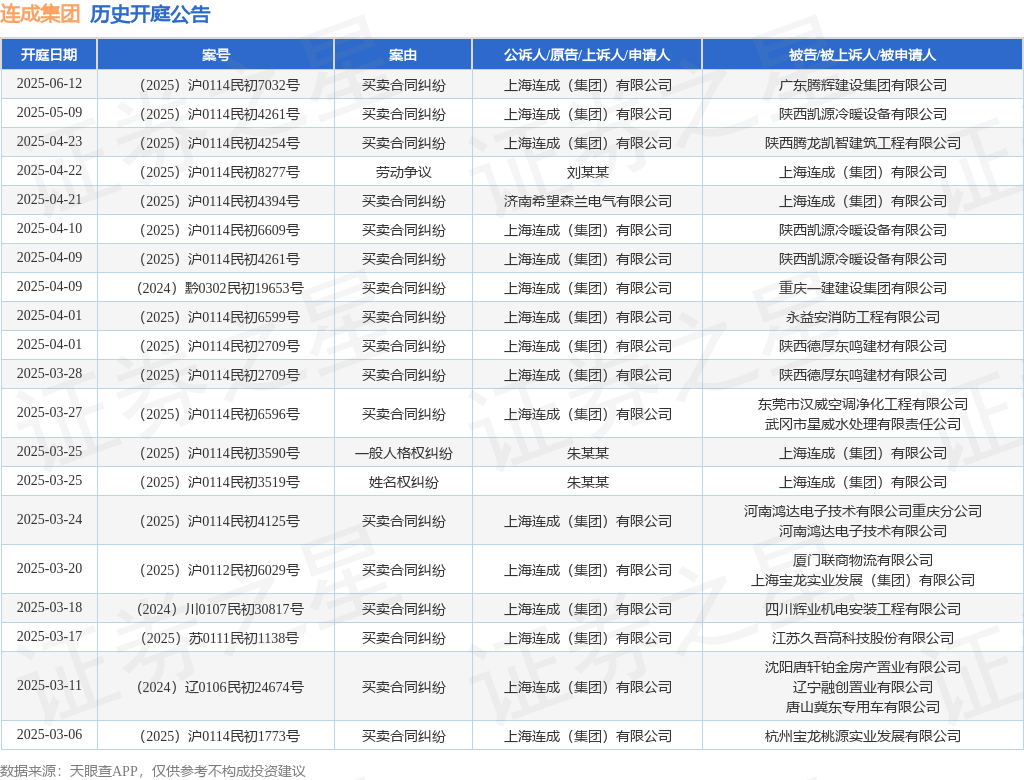Click defendant 武冈市星威水处理有限责任公司

[x=863, y=424]
